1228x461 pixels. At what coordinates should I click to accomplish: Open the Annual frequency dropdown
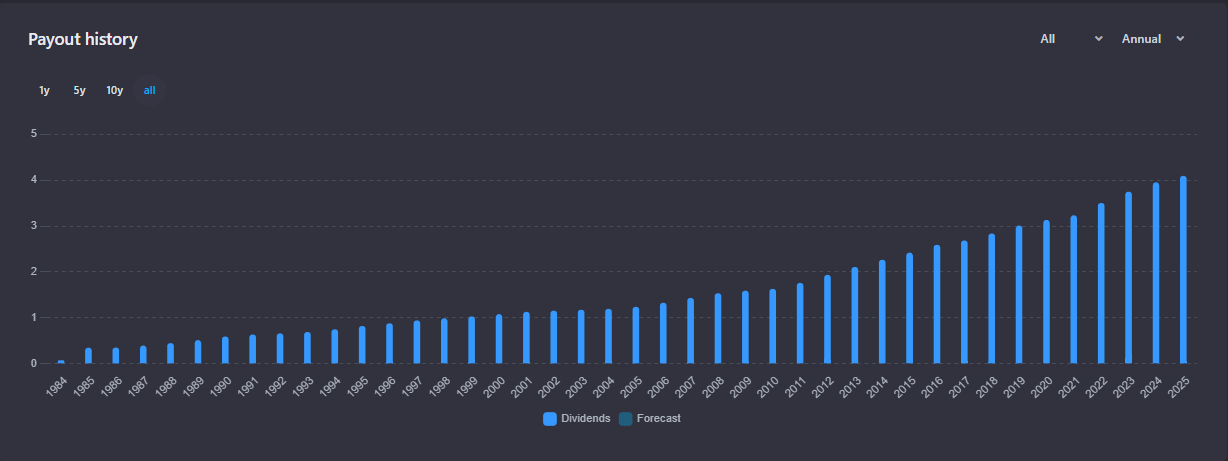[1152, 39]
